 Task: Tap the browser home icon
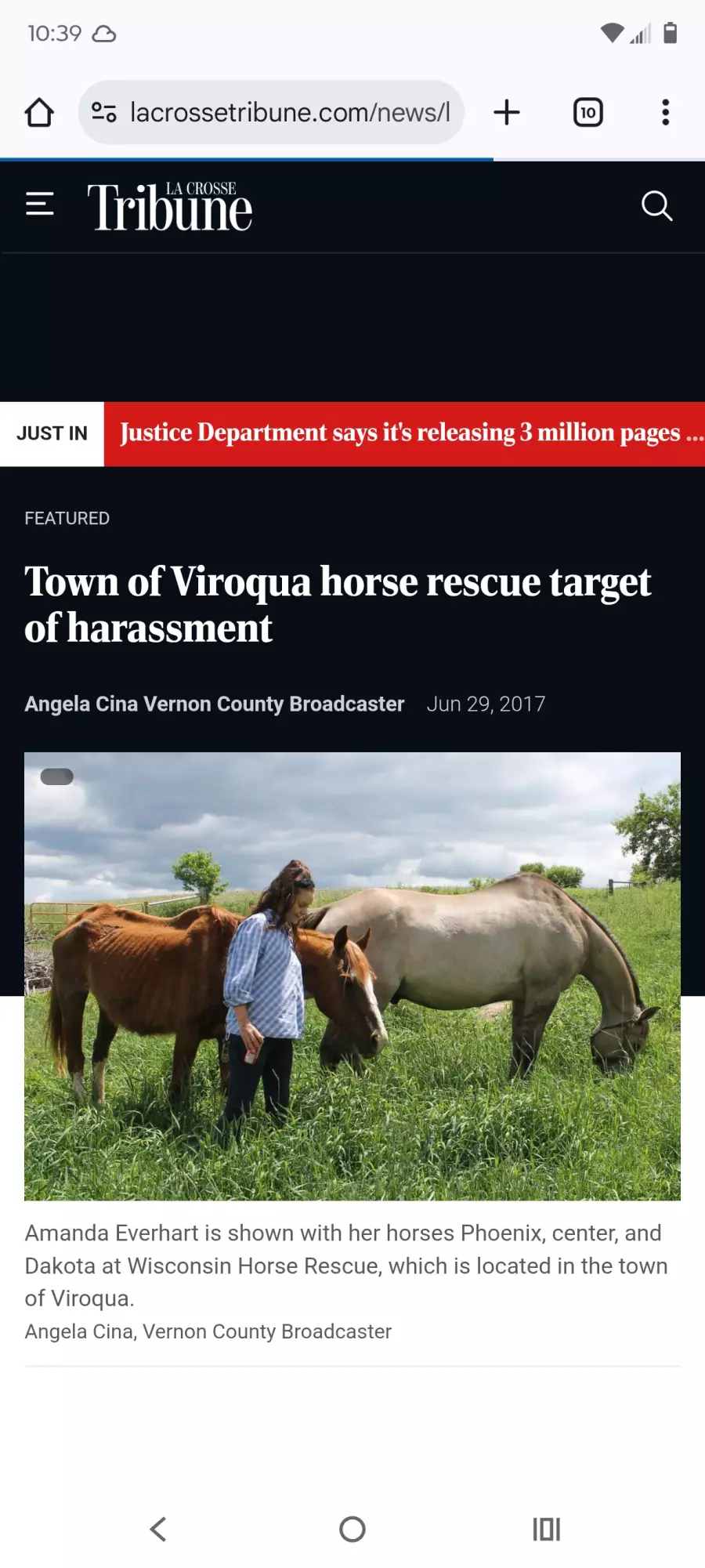pos(39,112)
